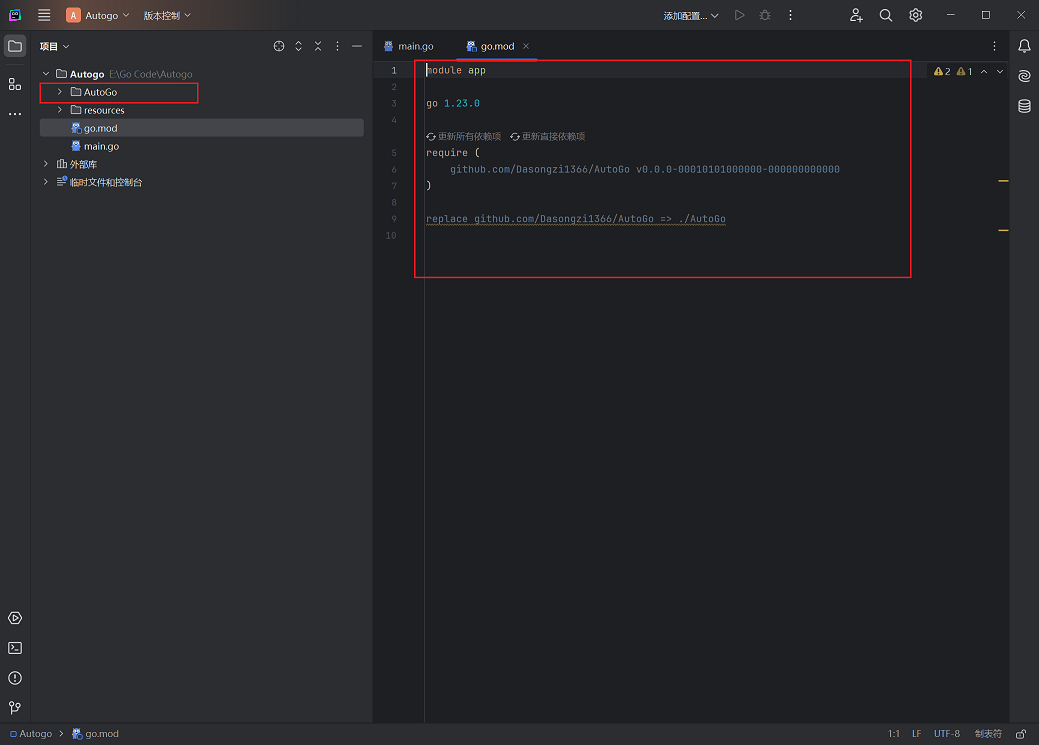Expand the 外部库 node
Image resolution: width=1039 pixels, height=745 pixels.
click(x=46, y=164)
